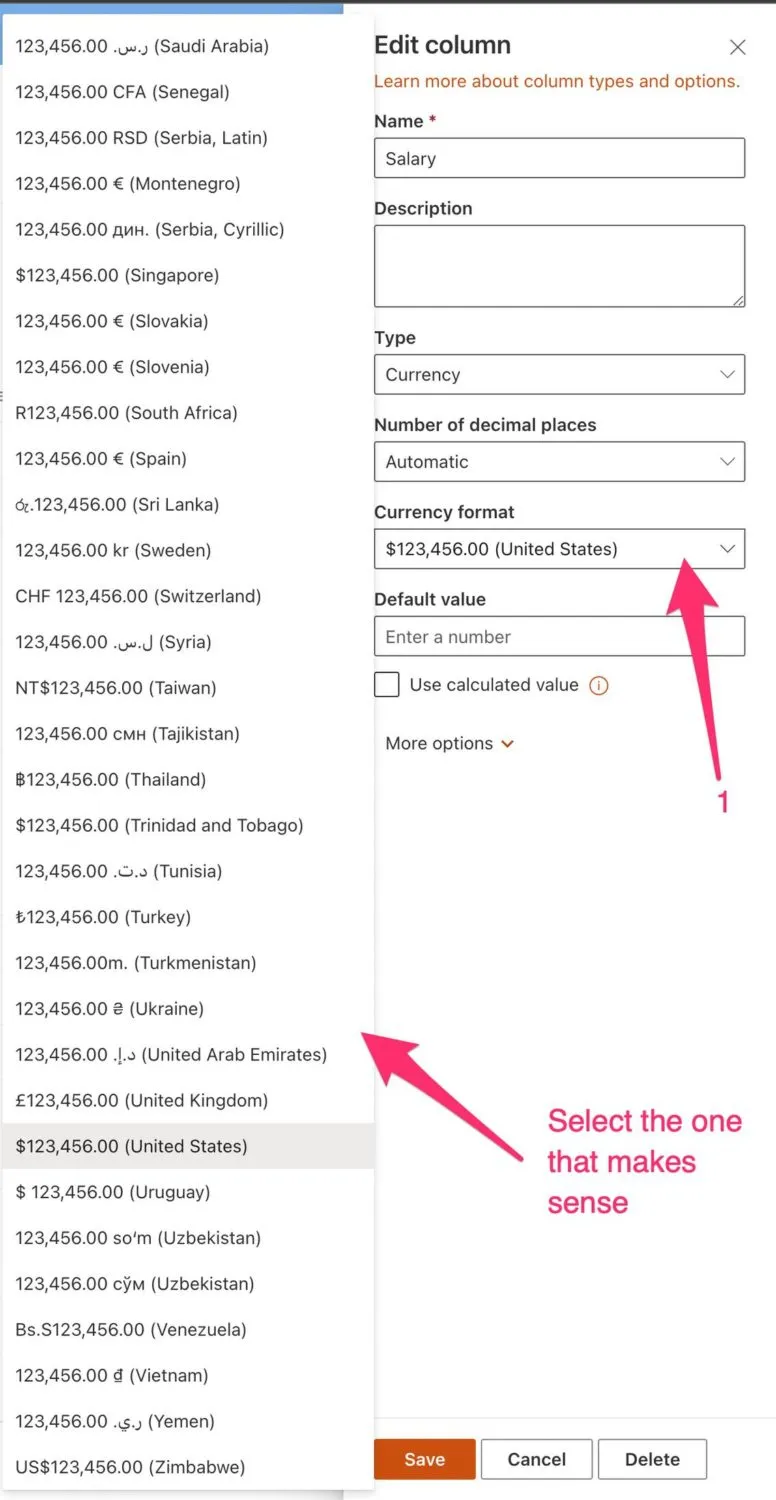Viewport: 776px width, 1500px height.
Task: Click the Name field containing Salary
Action: (x=559, y=159)
